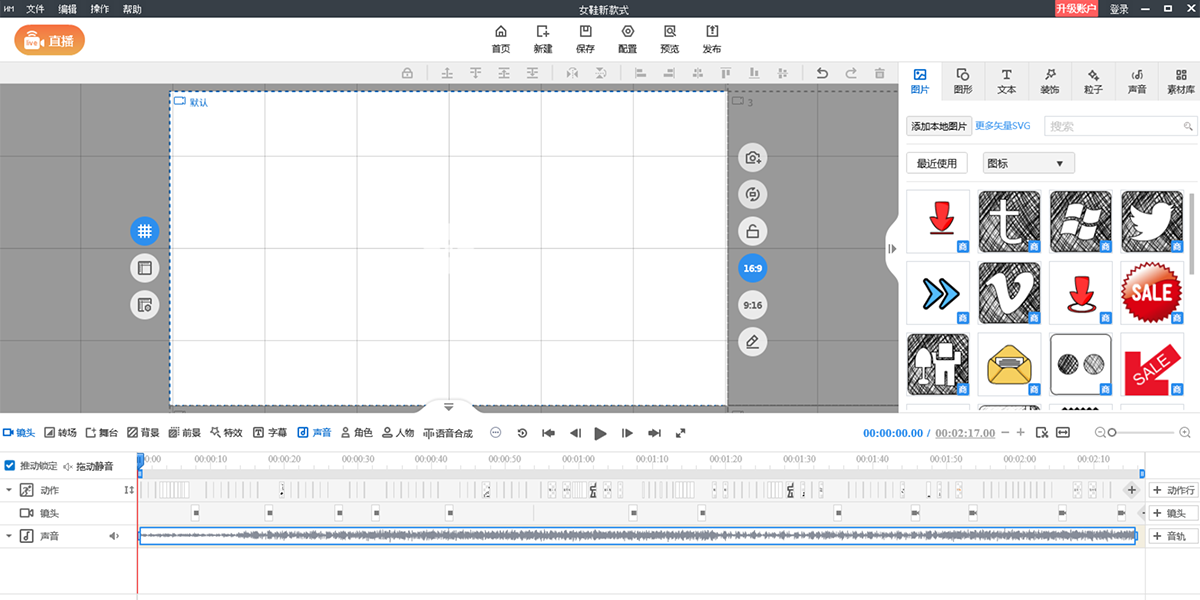Toggle fullscreen expand icon in timeline
The image size is (1200, 600).
point(681,433)
